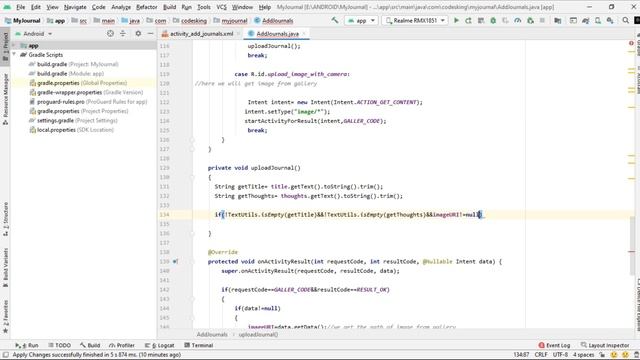This screenshot has height=360, width=640.
Task: Toggle the Build Variants side tab
Action: [5, 267]
